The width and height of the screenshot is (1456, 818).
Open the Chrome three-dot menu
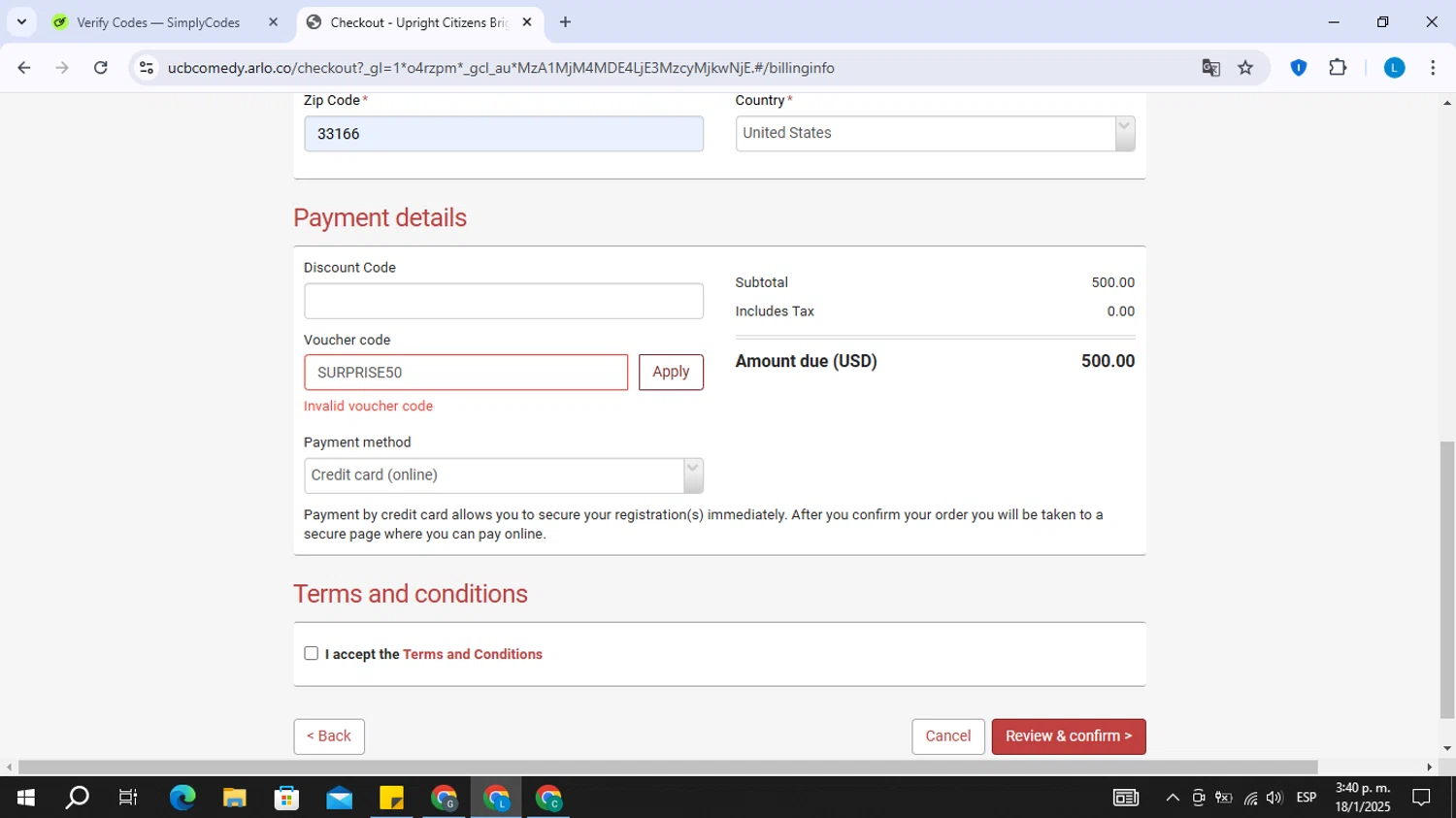(x=1433, y=68)
